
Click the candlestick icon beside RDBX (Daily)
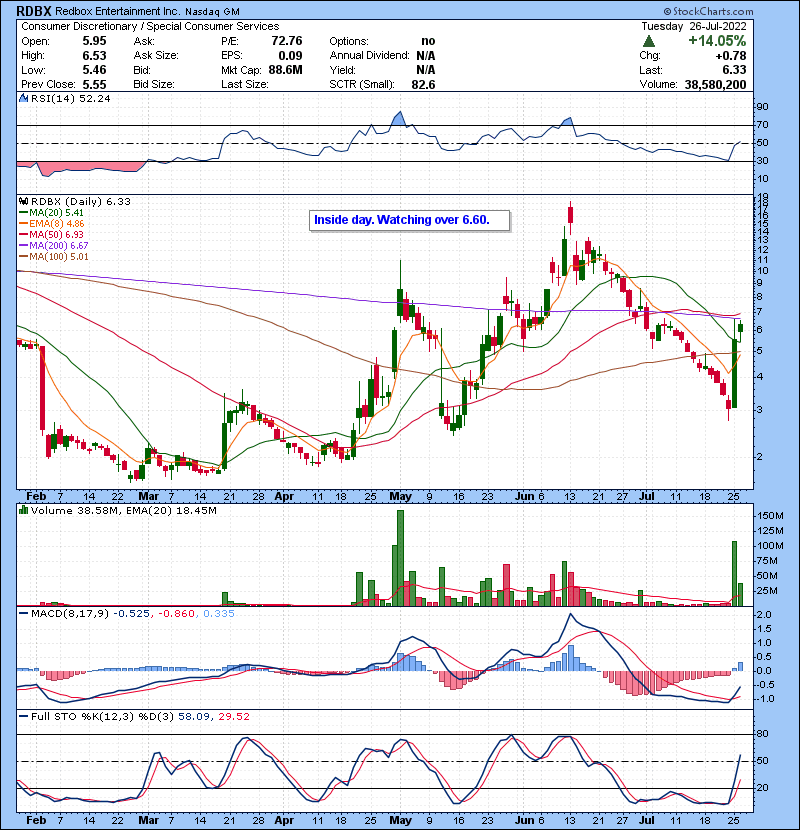(23, 201)
